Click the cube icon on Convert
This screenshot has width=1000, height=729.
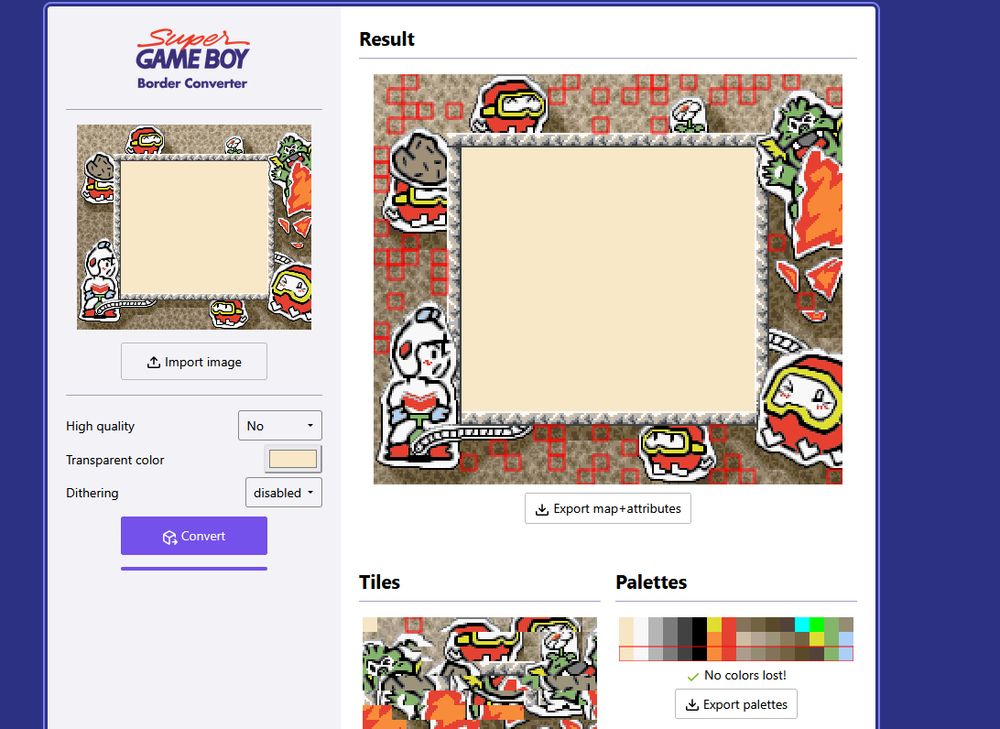(x=170, y=537)
